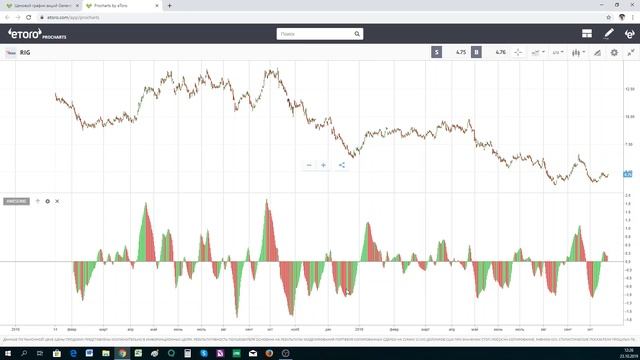640x360 pixels.
Task: Open the chart layout grid icon
Action: (x=587, y=33)
